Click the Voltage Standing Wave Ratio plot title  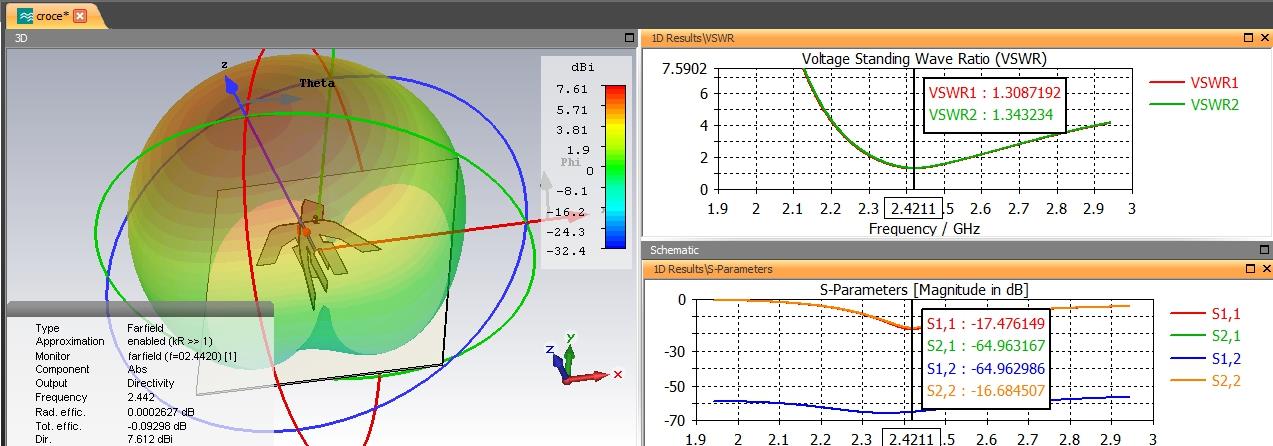[924, 58]
